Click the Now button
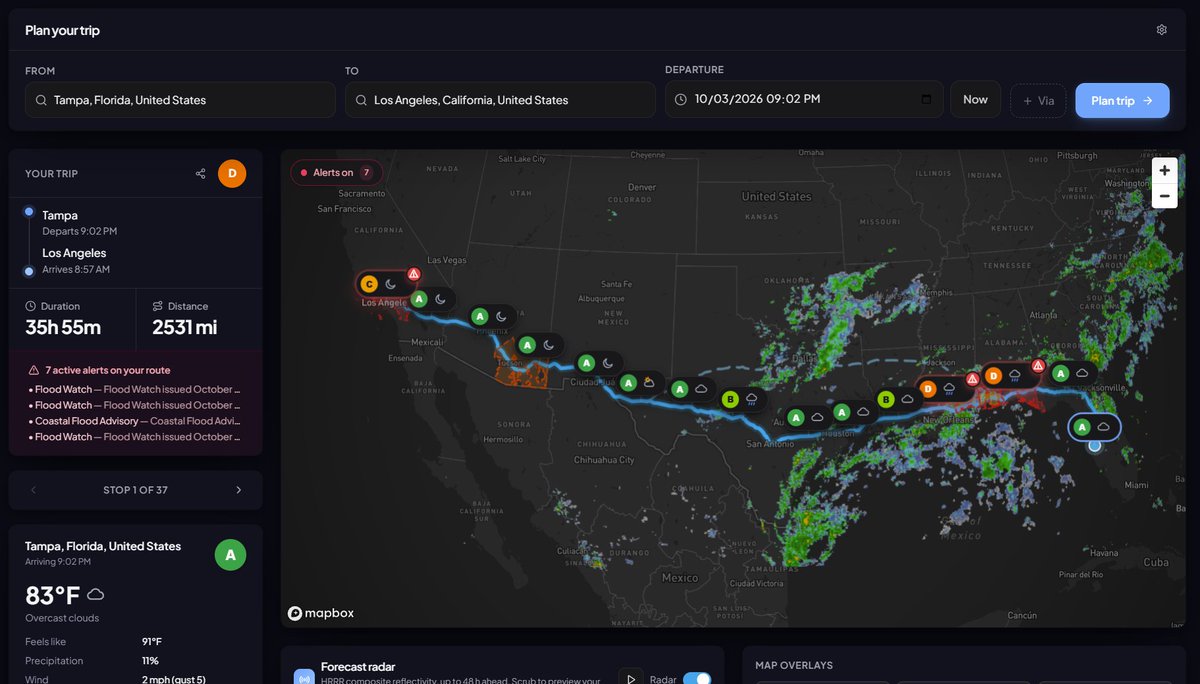This screenshot has width=1200, height=684. coord(975,100)
